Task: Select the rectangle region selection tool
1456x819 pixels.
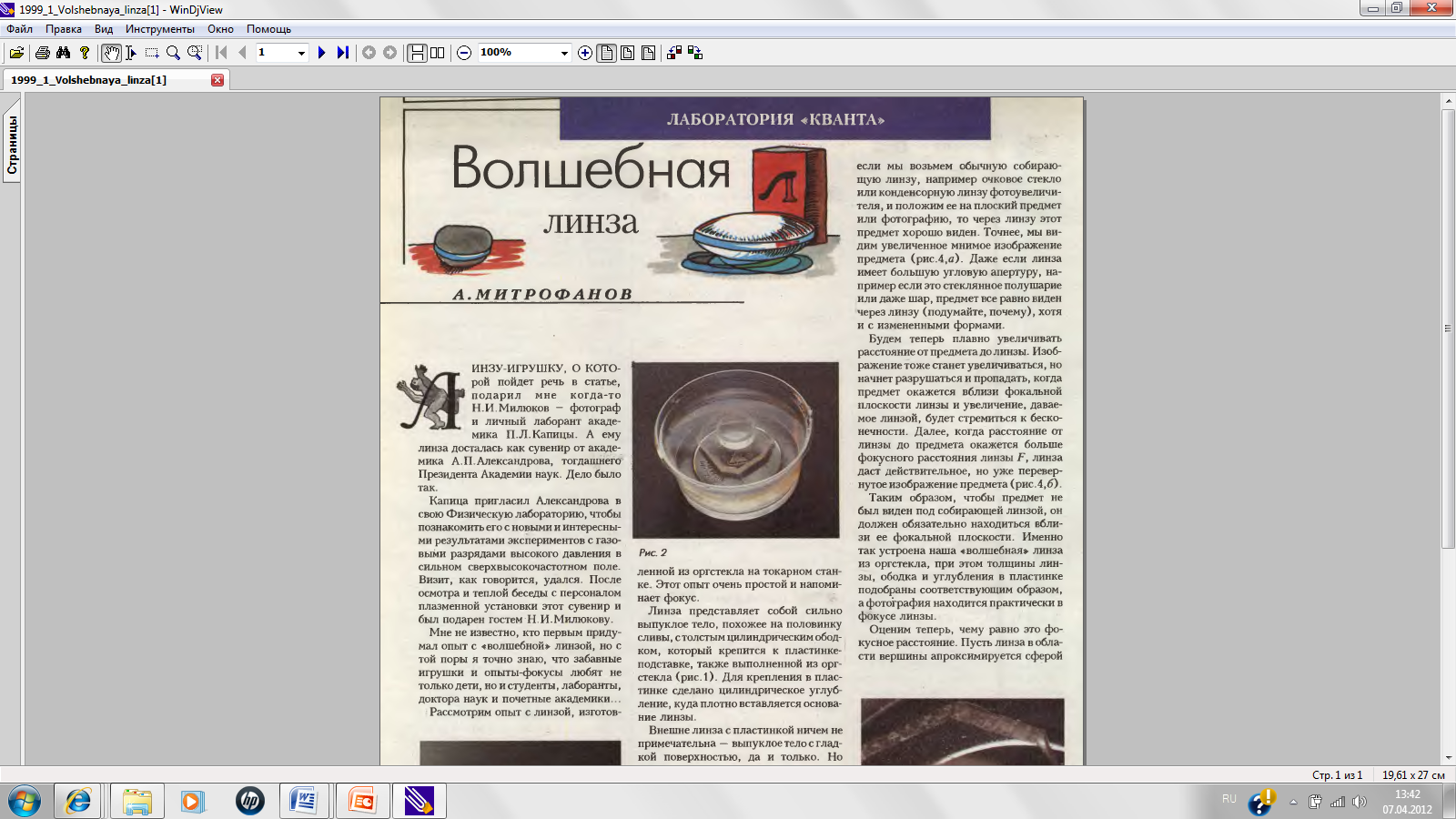Action: click(x=152, y=53)
